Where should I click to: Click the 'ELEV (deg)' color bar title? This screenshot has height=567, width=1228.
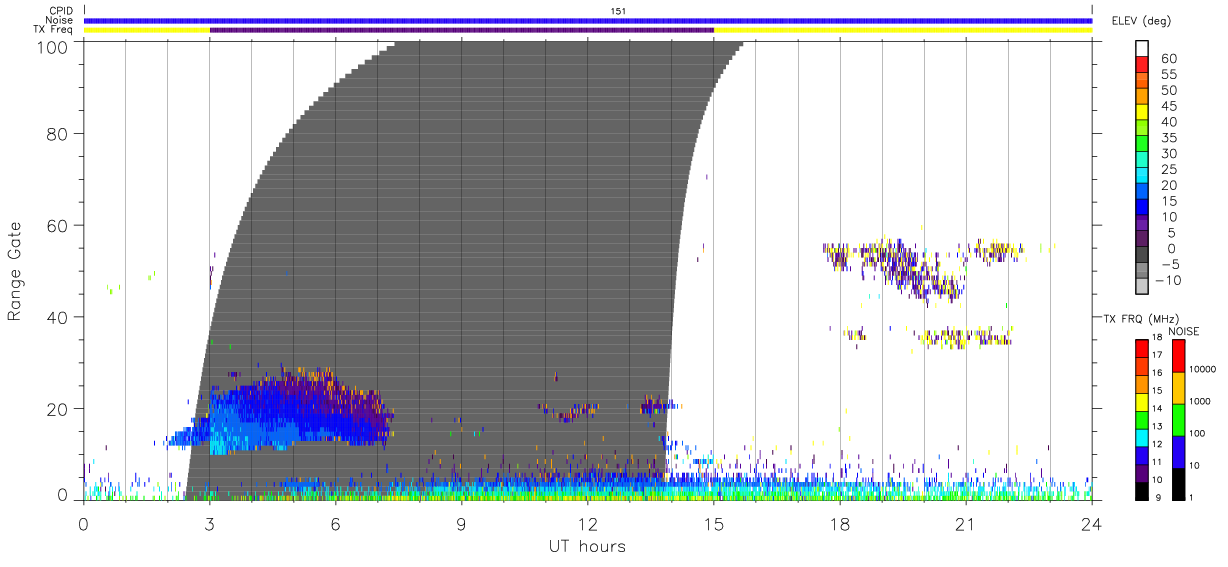1141,20
